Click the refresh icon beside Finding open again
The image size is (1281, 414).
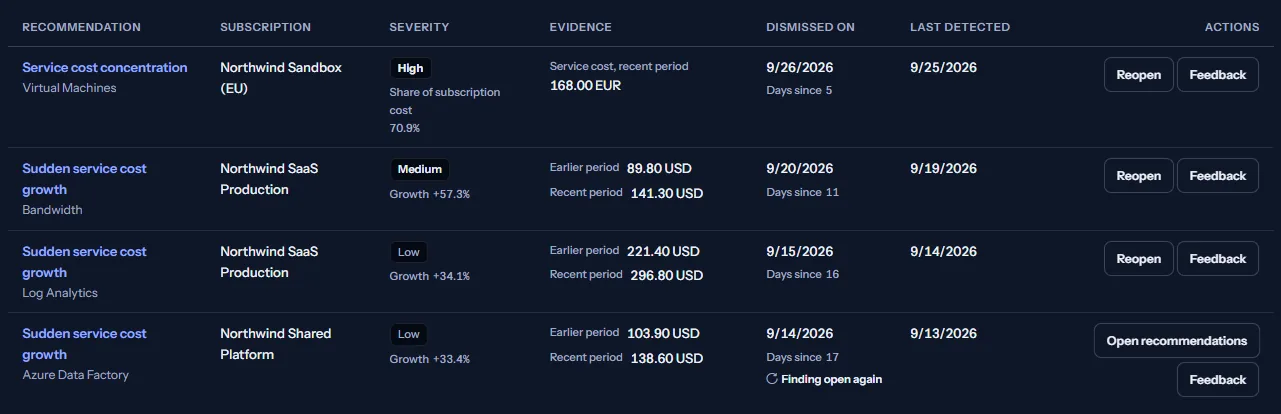tap(771, 379)
